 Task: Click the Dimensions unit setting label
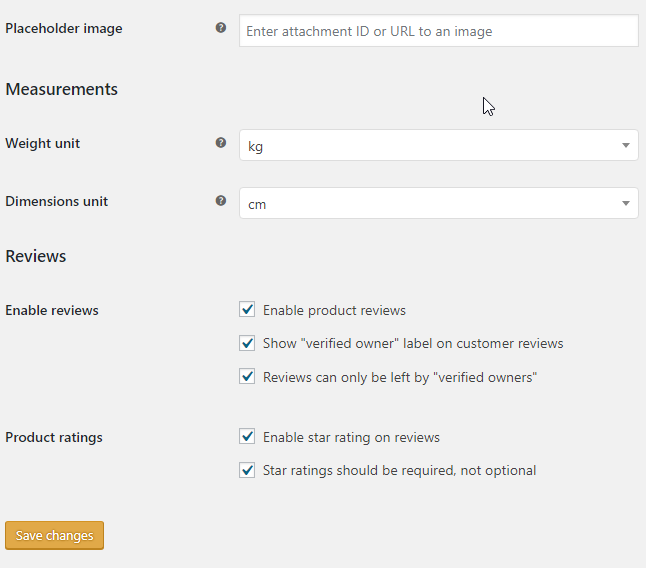pyautogui.click(x=56, y=201)
